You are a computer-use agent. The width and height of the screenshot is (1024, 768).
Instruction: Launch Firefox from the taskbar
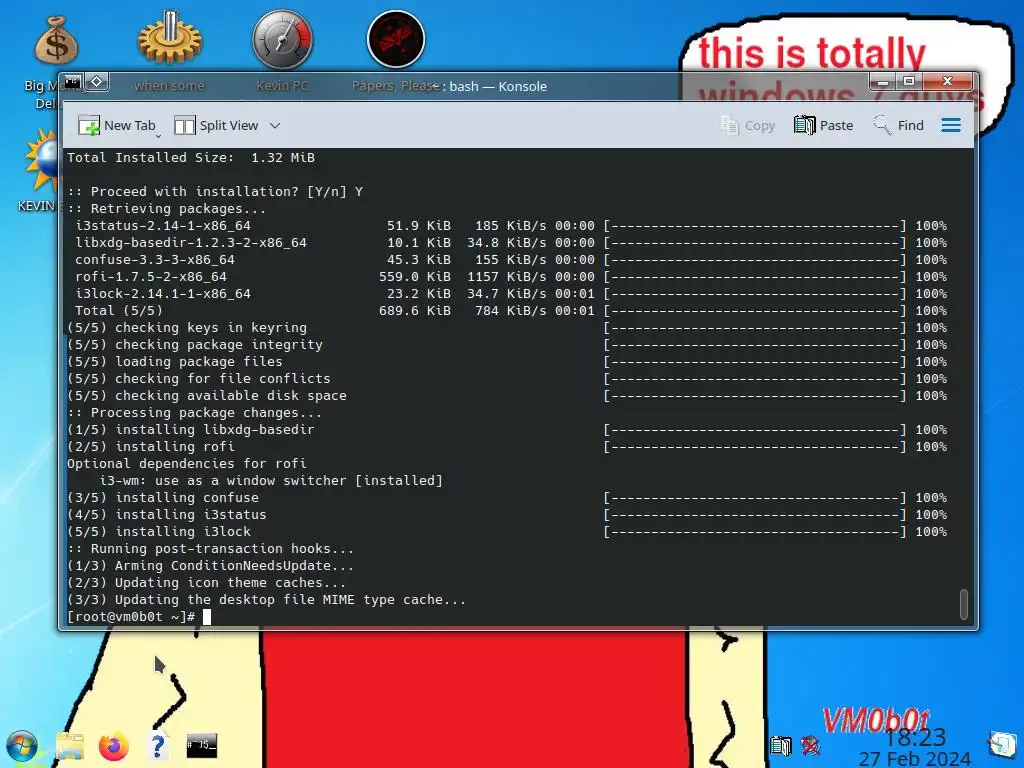(114, 746)
